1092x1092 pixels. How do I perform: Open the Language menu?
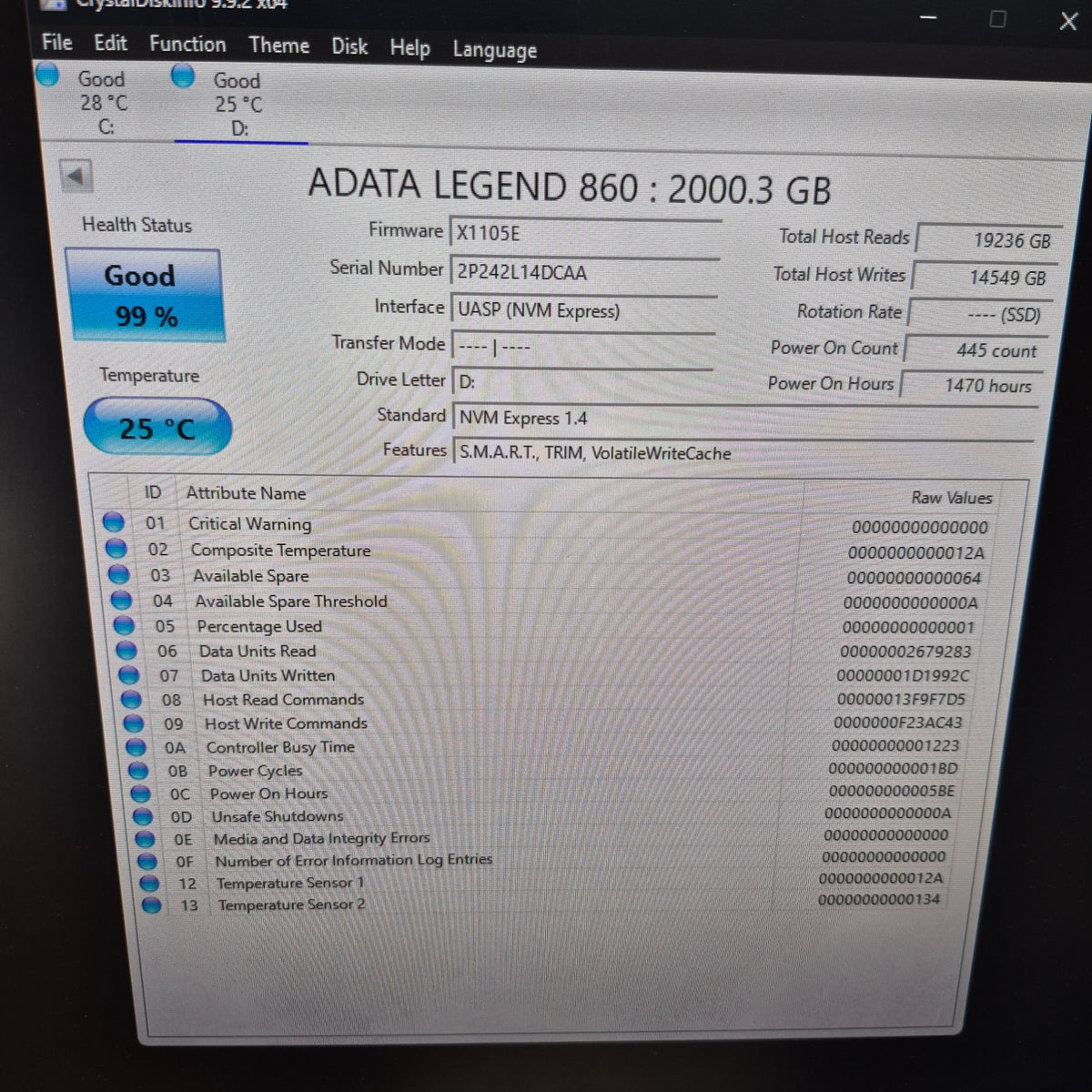tap(495, 50)
